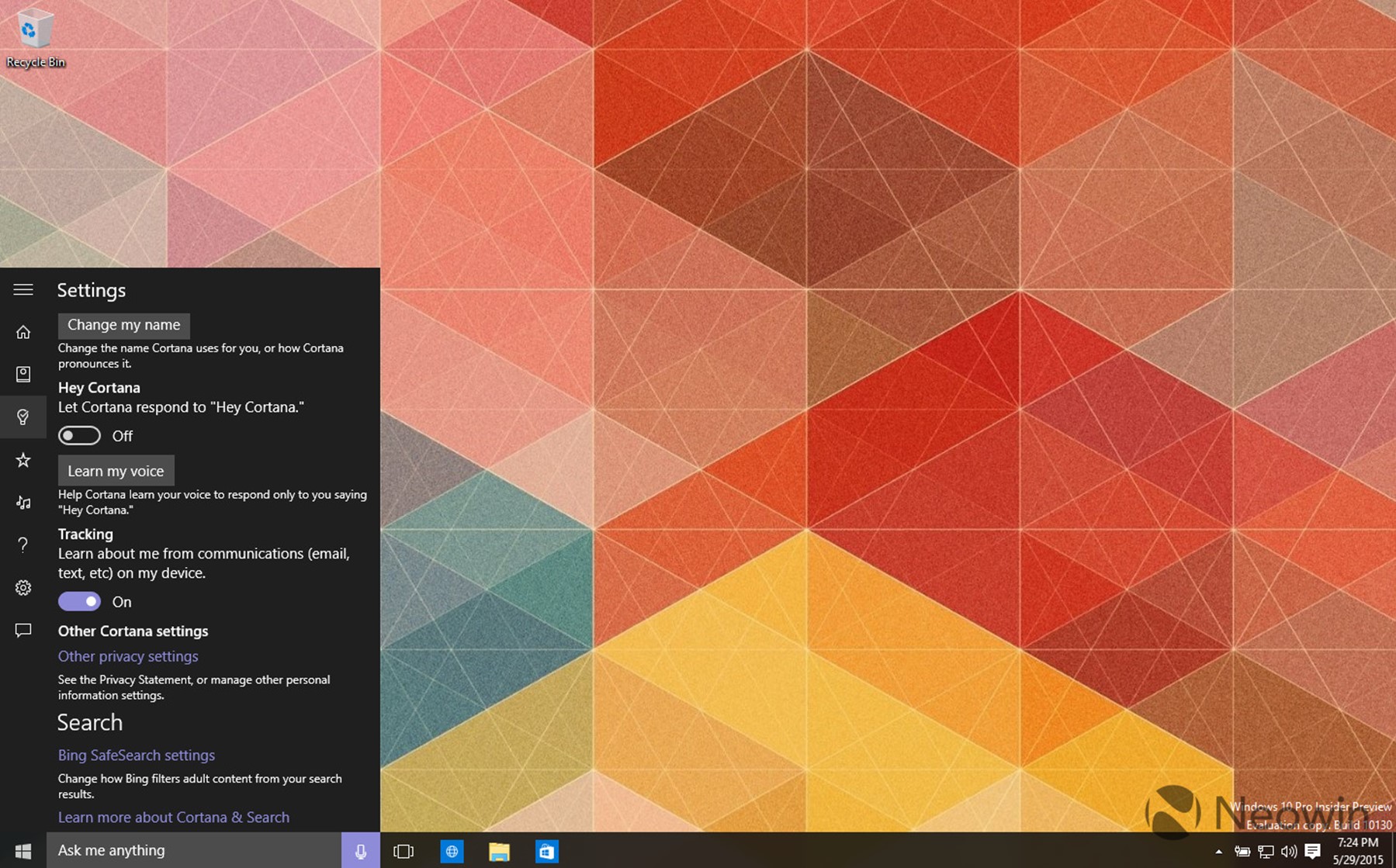The width and height of the screenshot is (1396, 868).
Task: Click the battery power tray icon
Action: (x=1242, y=851)
